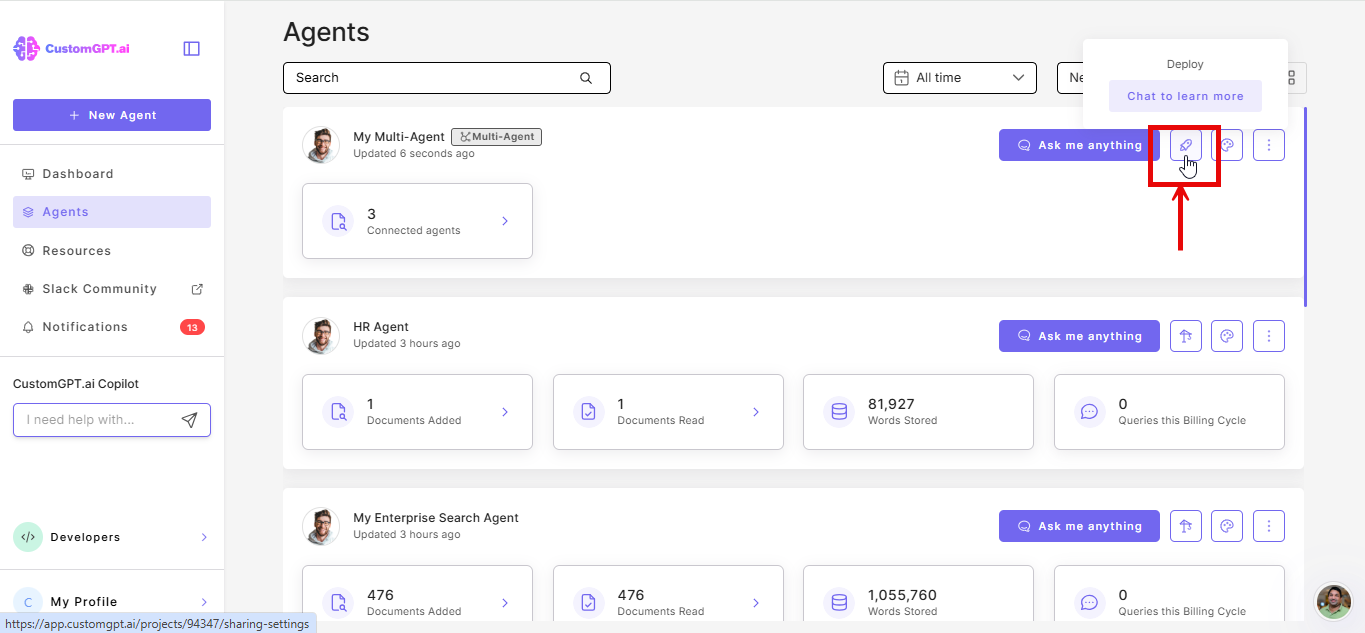Open Resources in the sidebar
The width and height of the screenshot is (1365, 633).
pyautogui.click(x=112, y=251)
